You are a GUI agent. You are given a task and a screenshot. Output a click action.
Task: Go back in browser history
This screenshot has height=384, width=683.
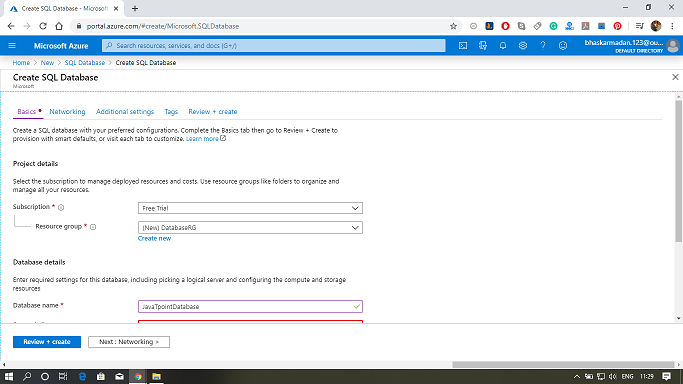click(11, 26)
